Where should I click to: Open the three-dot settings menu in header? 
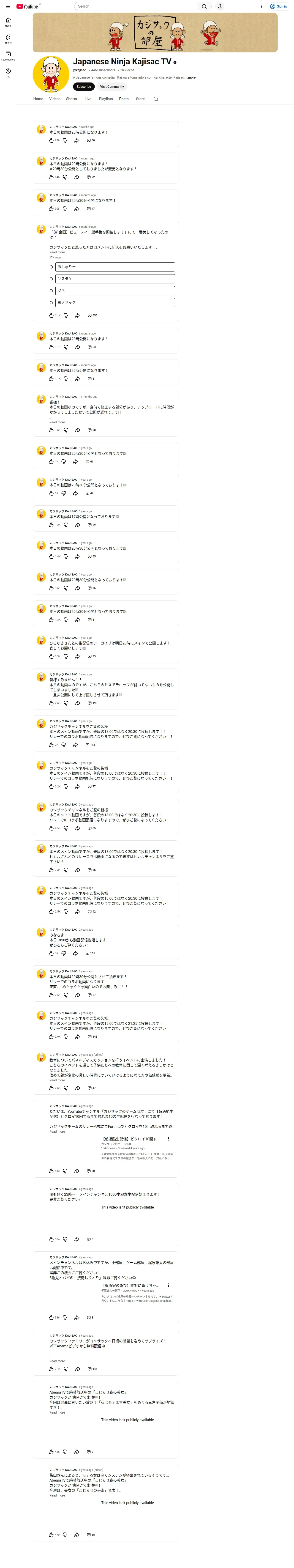click(261, 6)
